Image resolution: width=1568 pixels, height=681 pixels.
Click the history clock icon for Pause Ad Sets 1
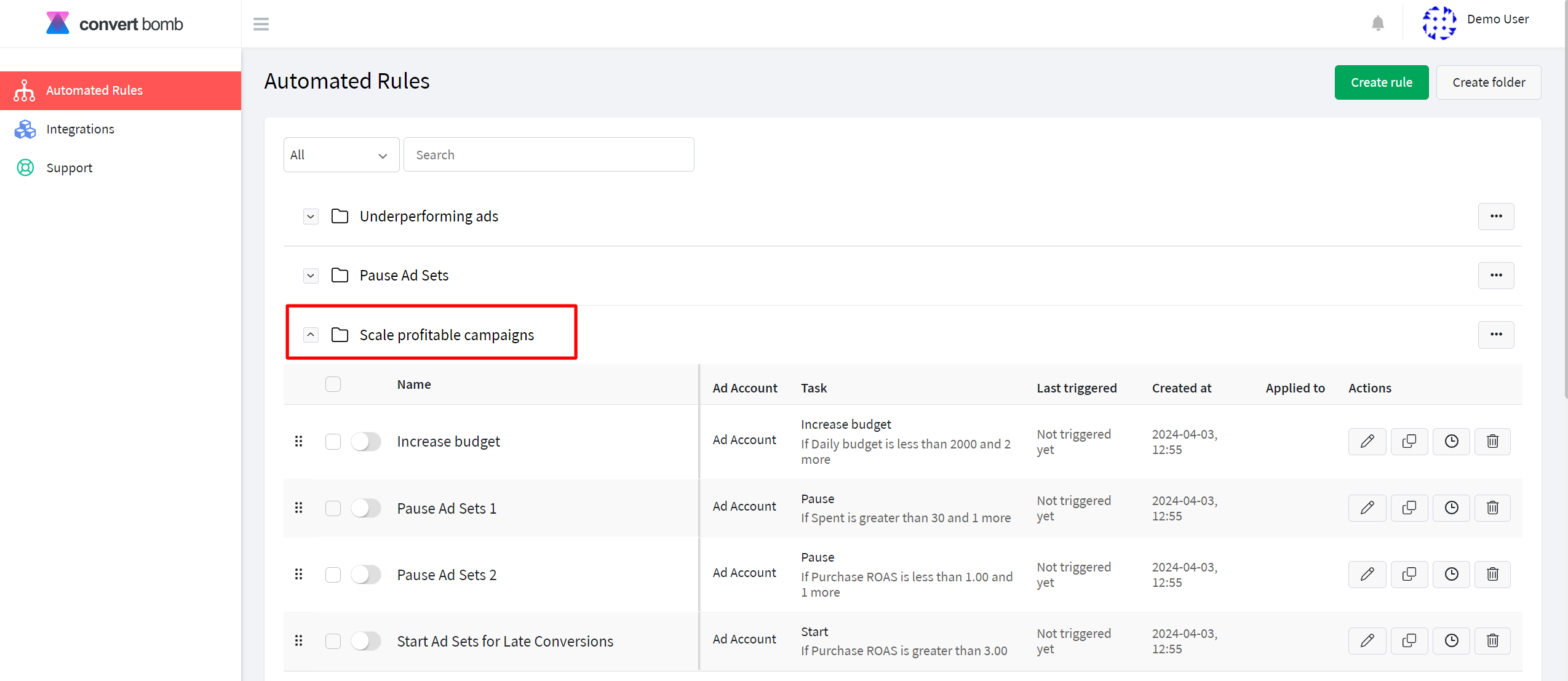[1451, 508]
